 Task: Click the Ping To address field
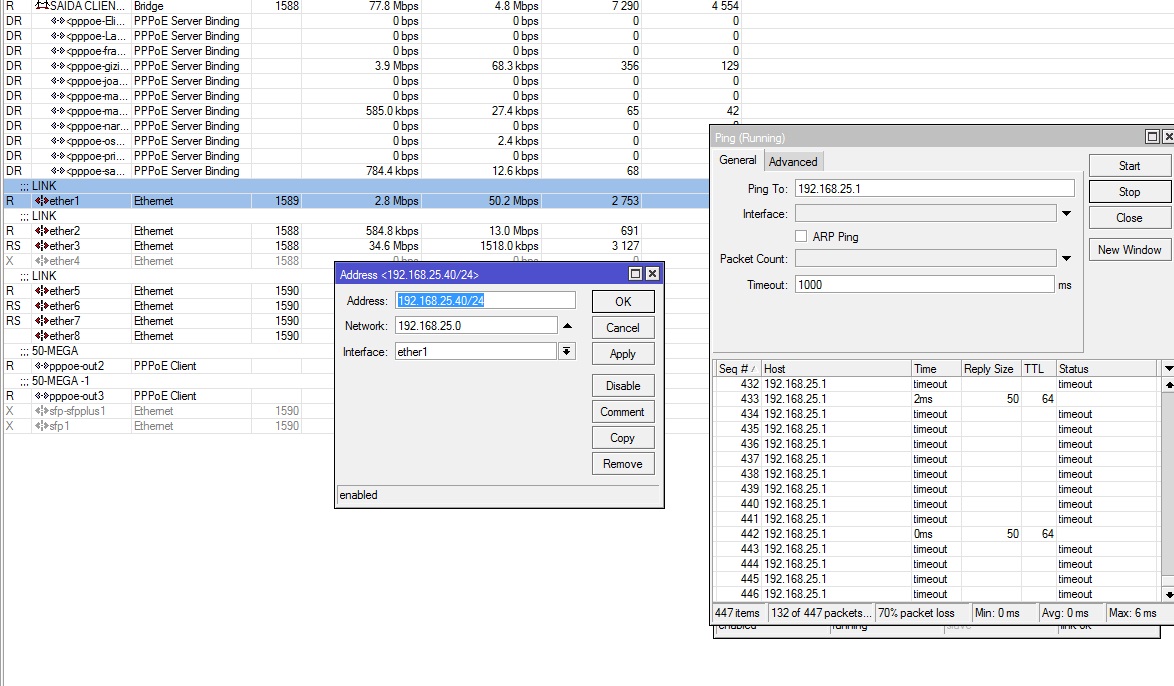pos(934,189)
